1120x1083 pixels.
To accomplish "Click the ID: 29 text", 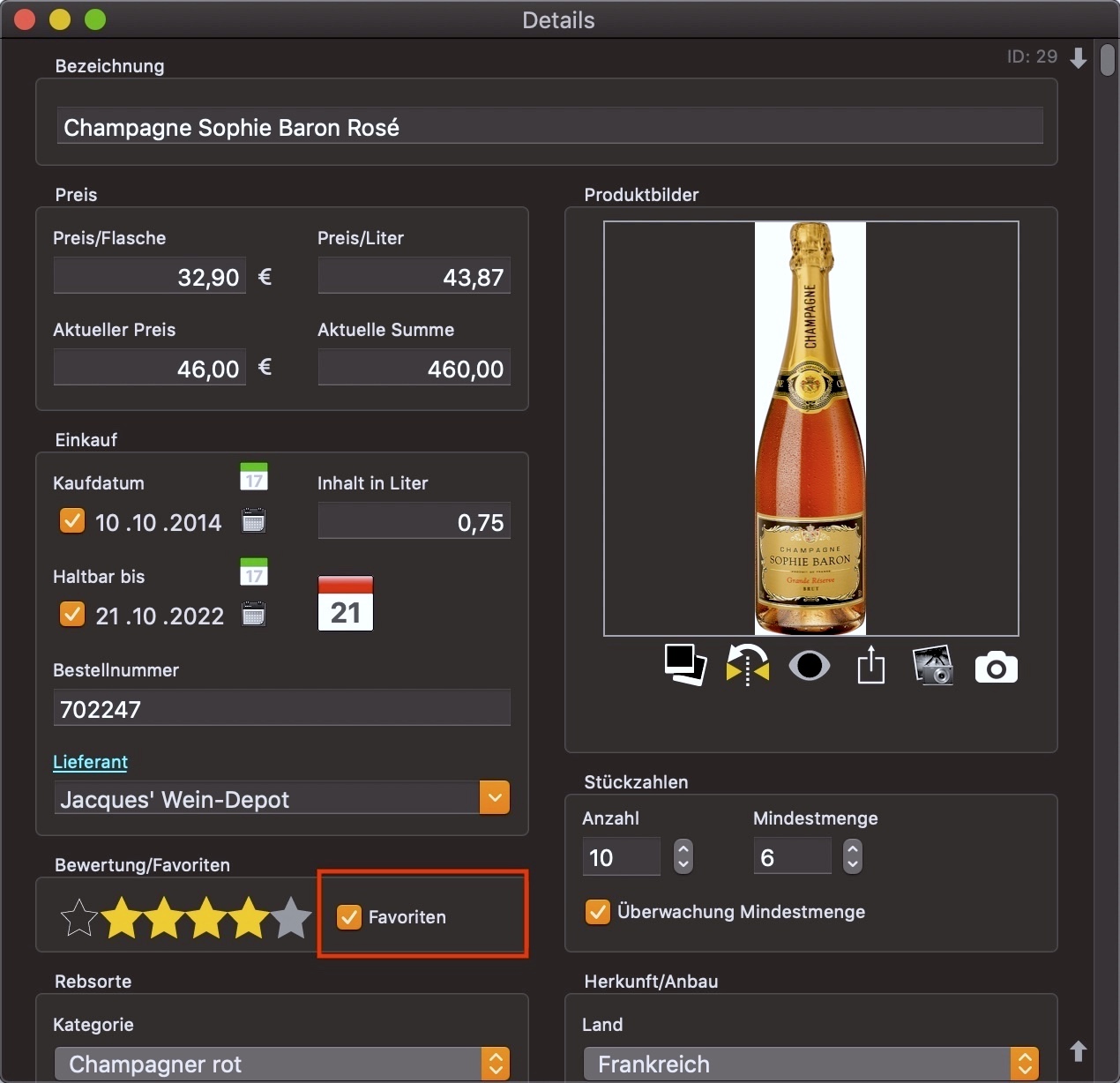I will pyautogui.click(x=1032, y=56).
